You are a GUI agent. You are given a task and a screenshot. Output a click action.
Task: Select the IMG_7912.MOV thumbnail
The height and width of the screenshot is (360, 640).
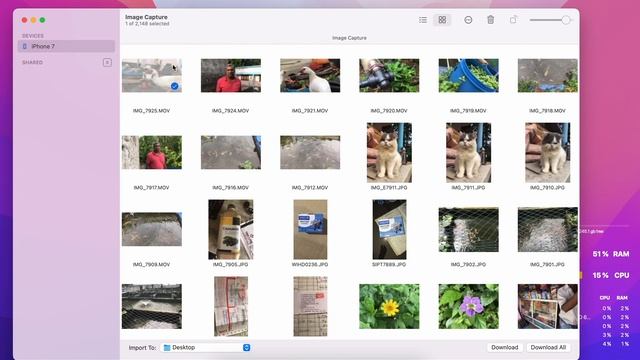click(310, 152)
